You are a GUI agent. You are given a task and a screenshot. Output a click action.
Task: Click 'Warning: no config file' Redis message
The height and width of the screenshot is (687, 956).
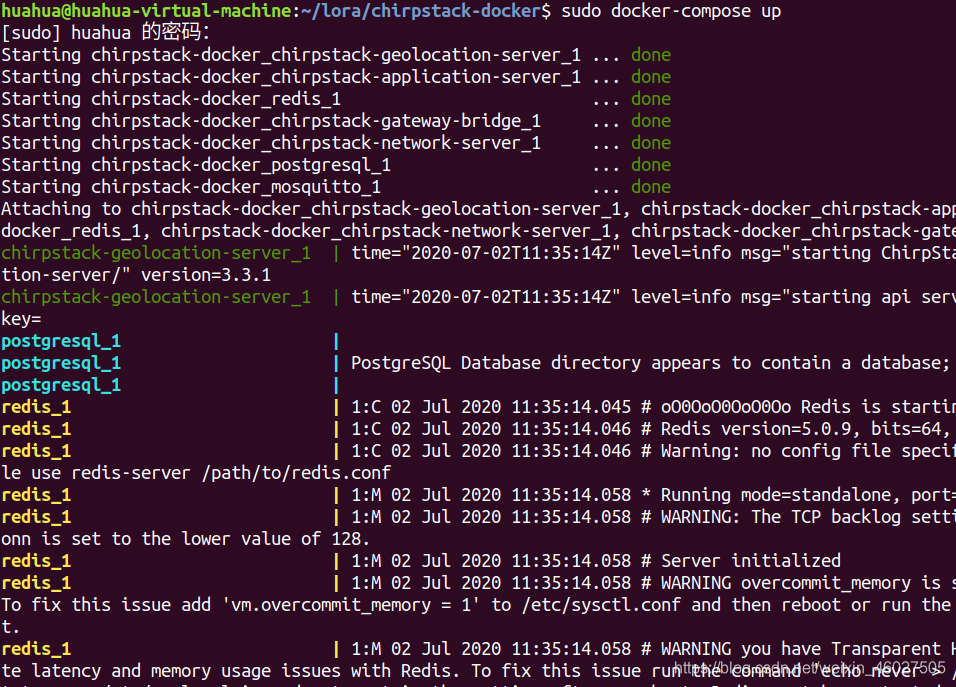pos(808,450)
